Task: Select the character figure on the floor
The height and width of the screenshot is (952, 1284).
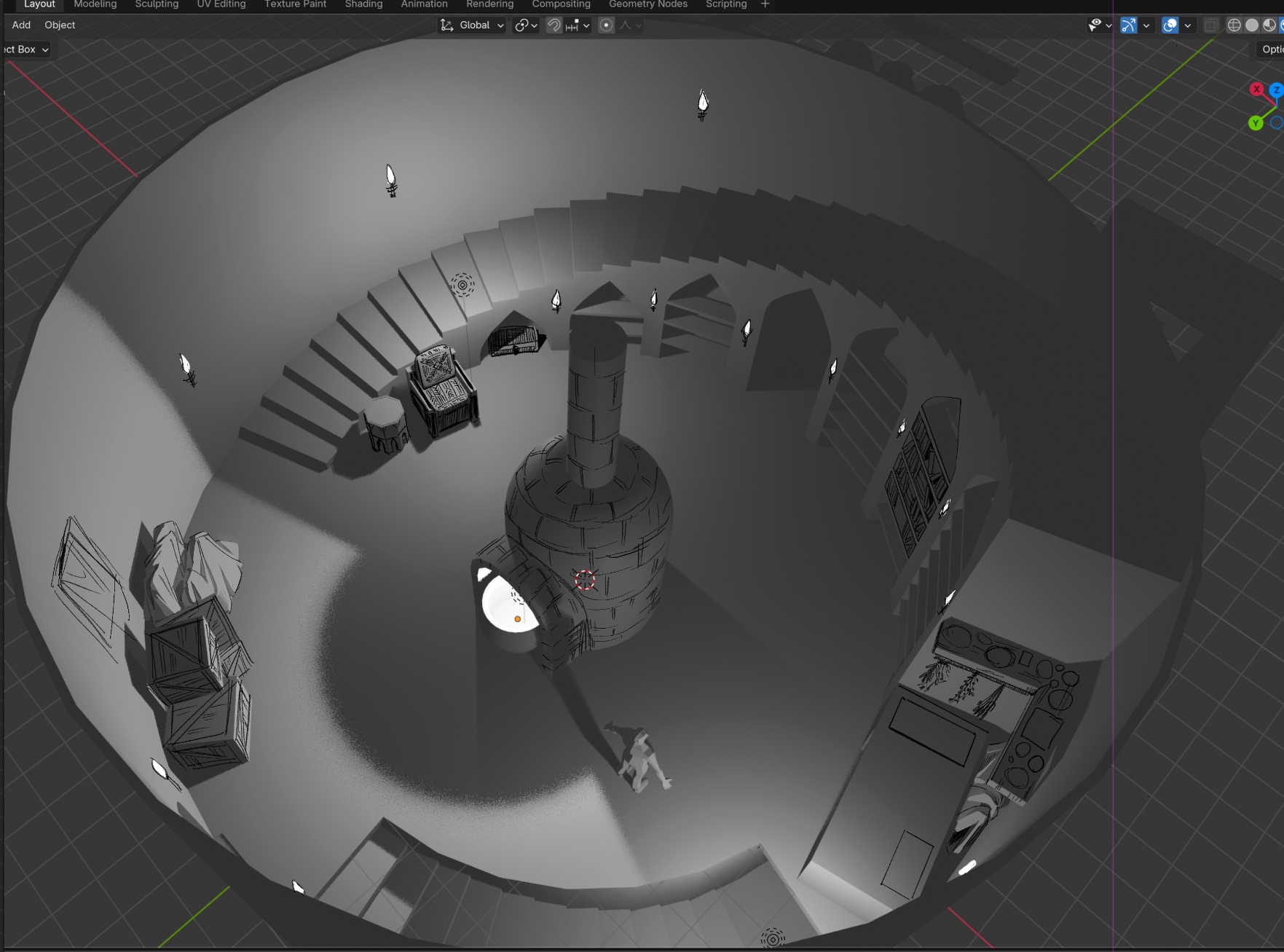Action: (x=641, y=761)
